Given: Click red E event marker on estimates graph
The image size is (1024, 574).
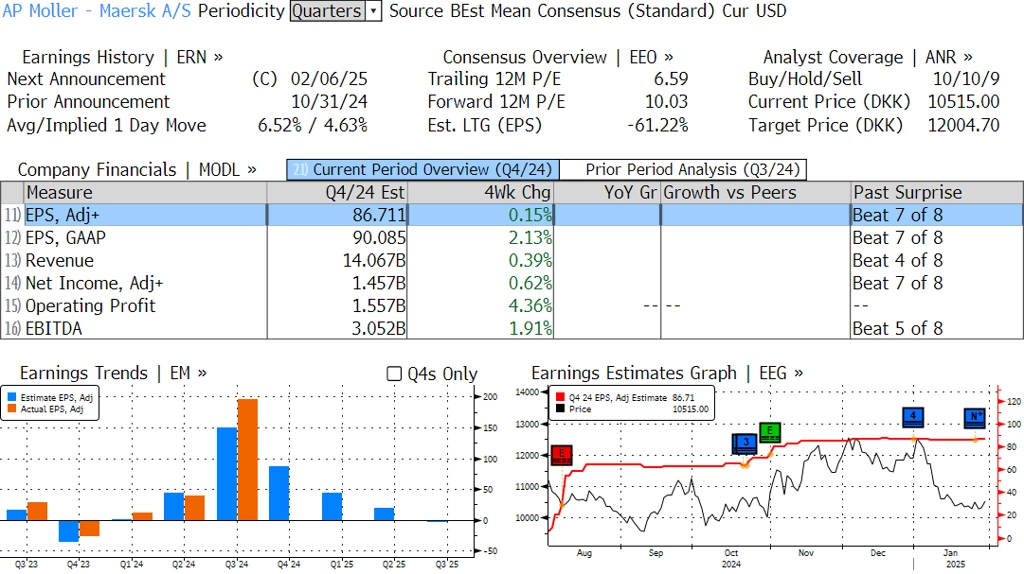Looking at the screenshot, I should tap(562, 454).
